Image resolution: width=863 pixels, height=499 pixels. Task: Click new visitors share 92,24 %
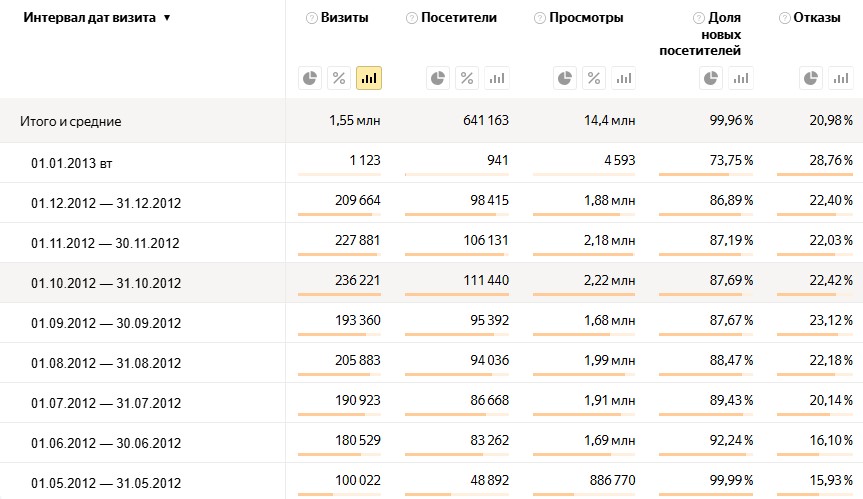click(x=731, y=441)
